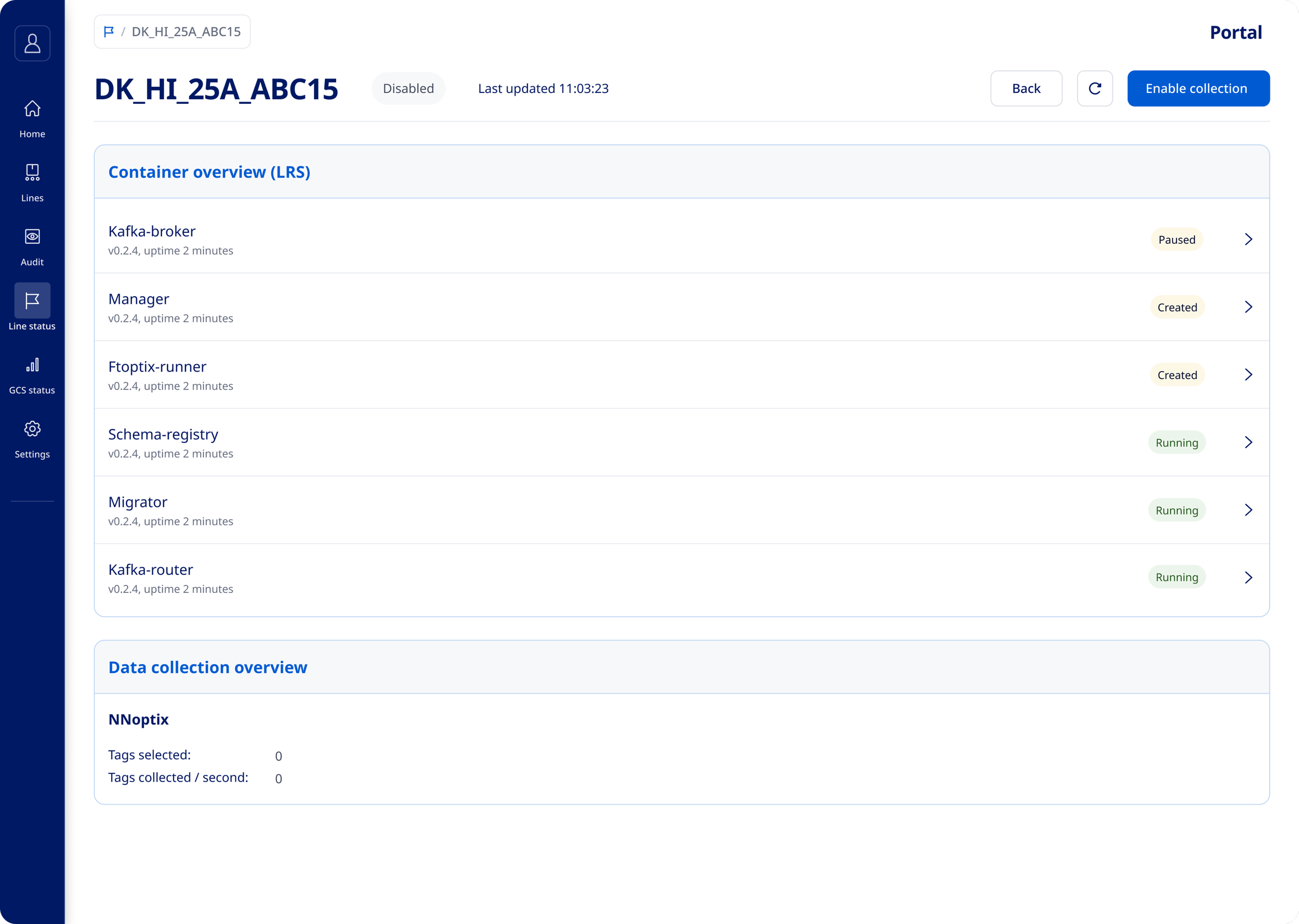
Task: Click Manager version and uptime text
Action: (170, 318)
